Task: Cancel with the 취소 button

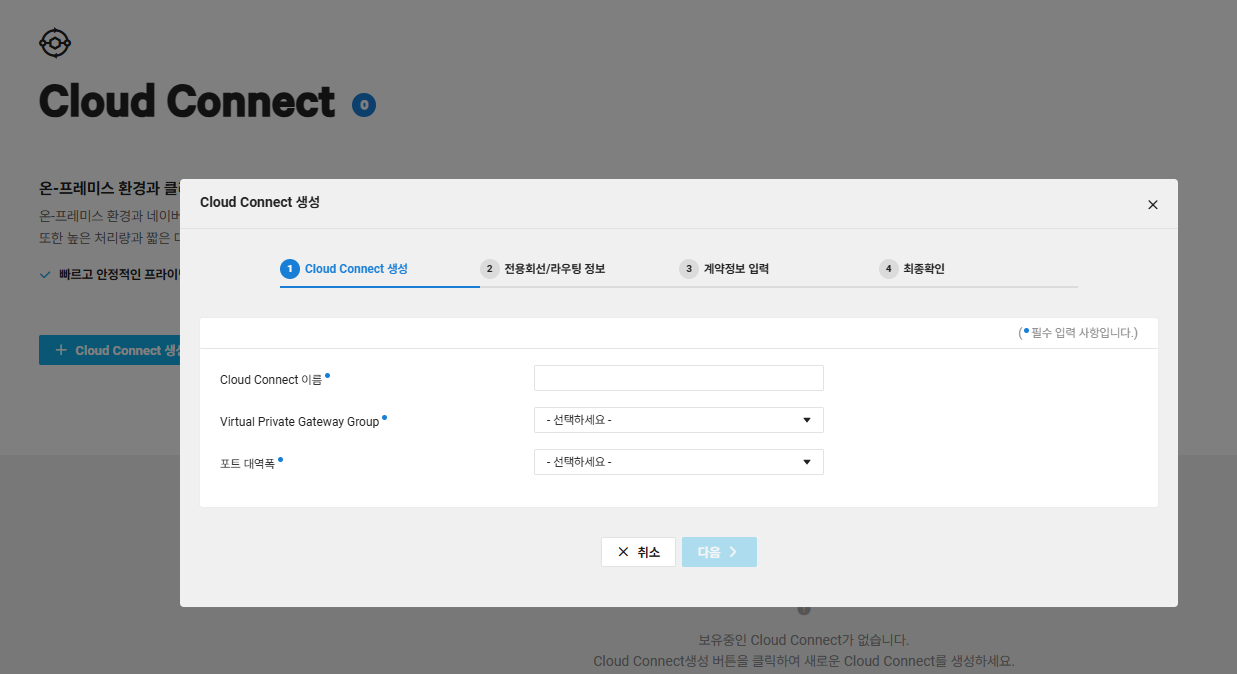Action: [x=638, y=552]
